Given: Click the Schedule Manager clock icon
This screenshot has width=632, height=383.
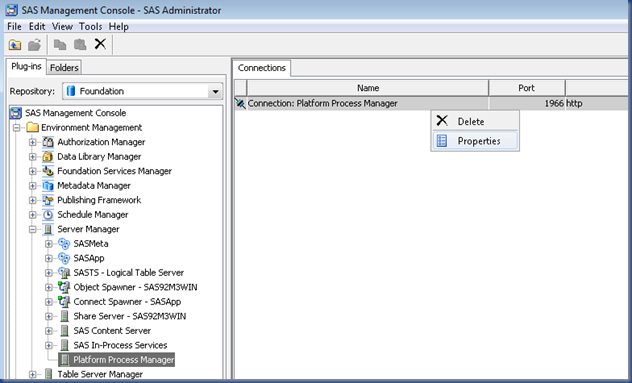Looking at the screenshot, I should pyautogui.click(x=48, y=214).
